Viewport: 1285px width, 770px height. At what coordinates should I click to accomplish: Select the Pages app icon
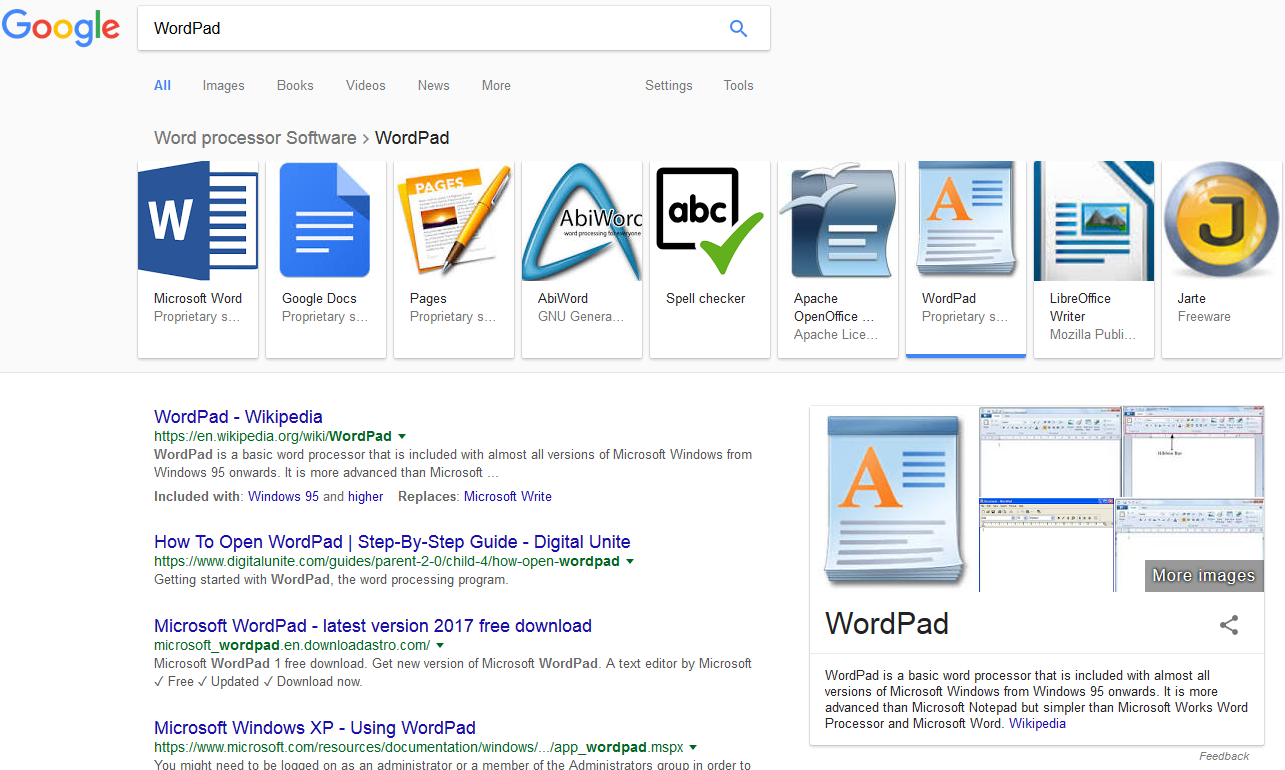(x=453, y=221)
